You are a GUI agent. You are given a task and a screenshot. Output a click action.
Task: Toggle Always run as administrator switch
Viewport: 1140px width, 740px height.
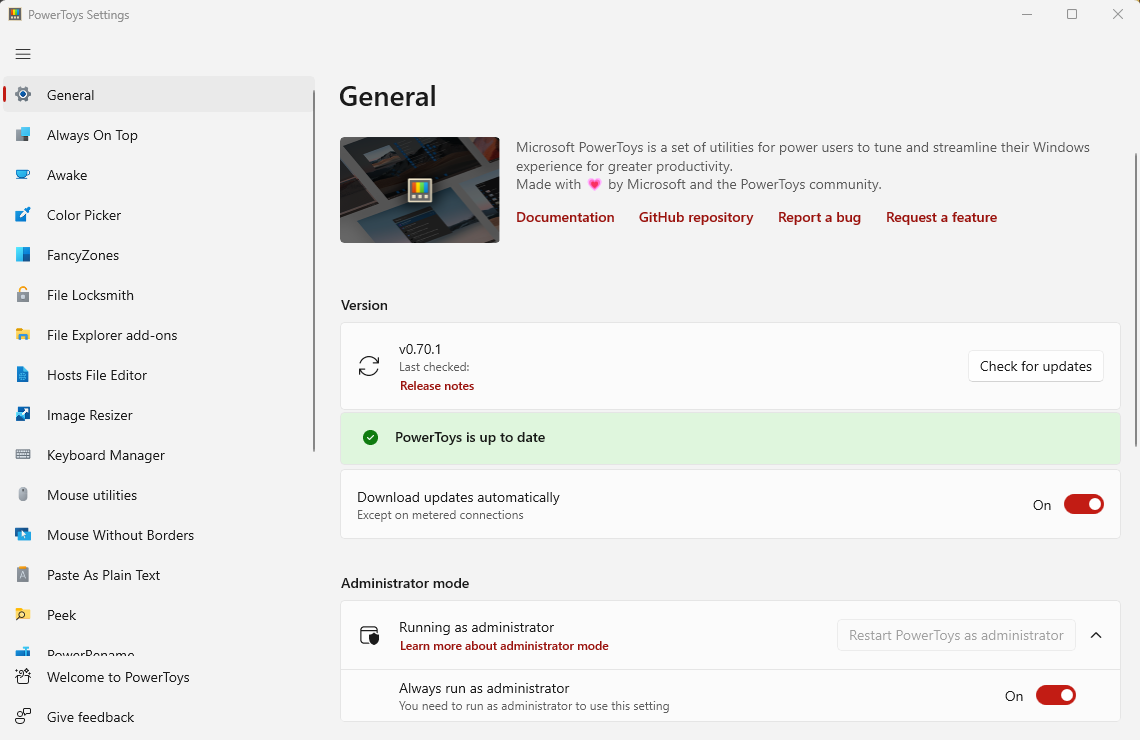(1056, 696)
